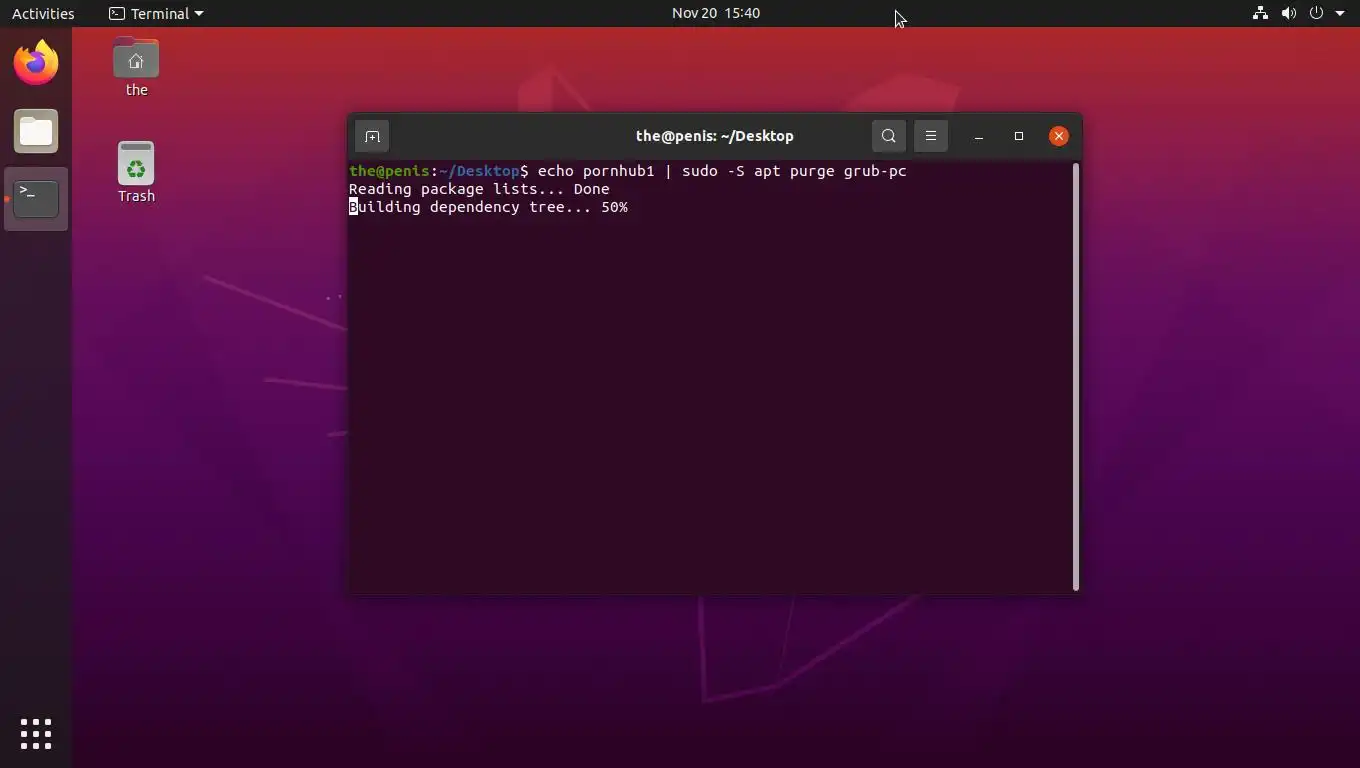
Task: Close the terminal window
Action: [x=1059, y=136]
